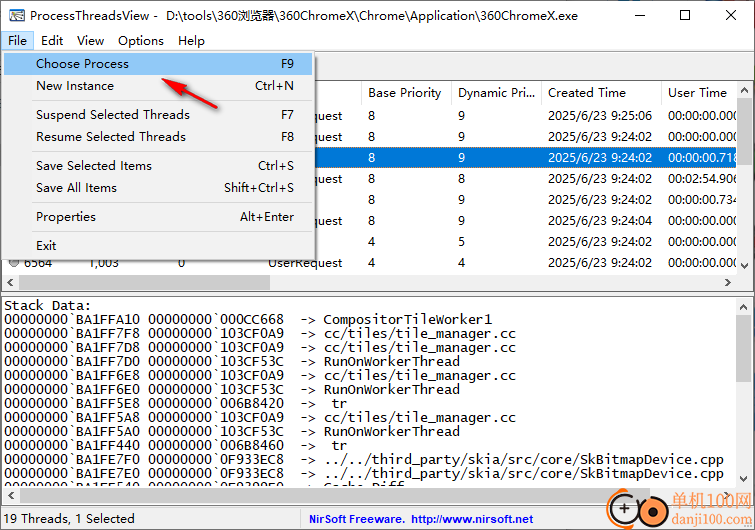Select Resume Selected Threads

coord(158,137)
